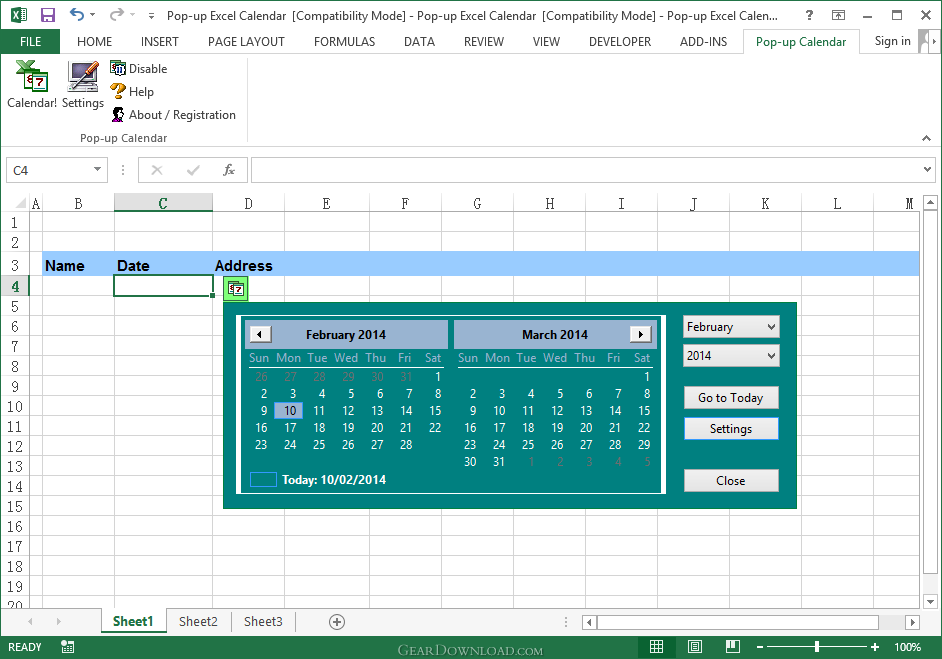The width and height of the screenshot is (942, 659).
Task: Open the February month dropdown
Action: tap(731, 326)
